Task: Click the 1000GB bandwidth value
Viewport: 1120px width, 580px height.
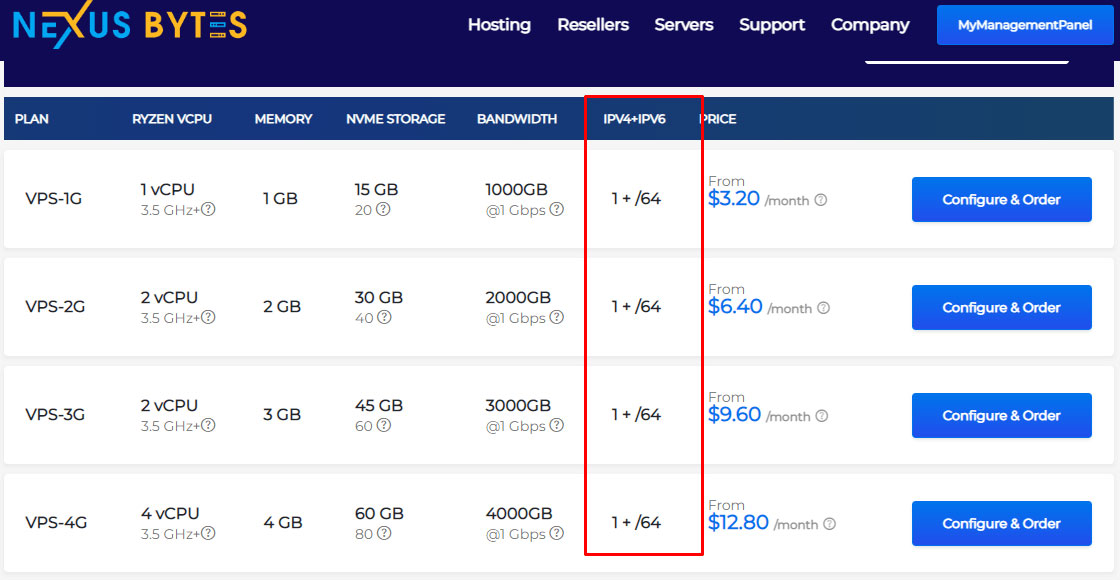Action: 516,190
